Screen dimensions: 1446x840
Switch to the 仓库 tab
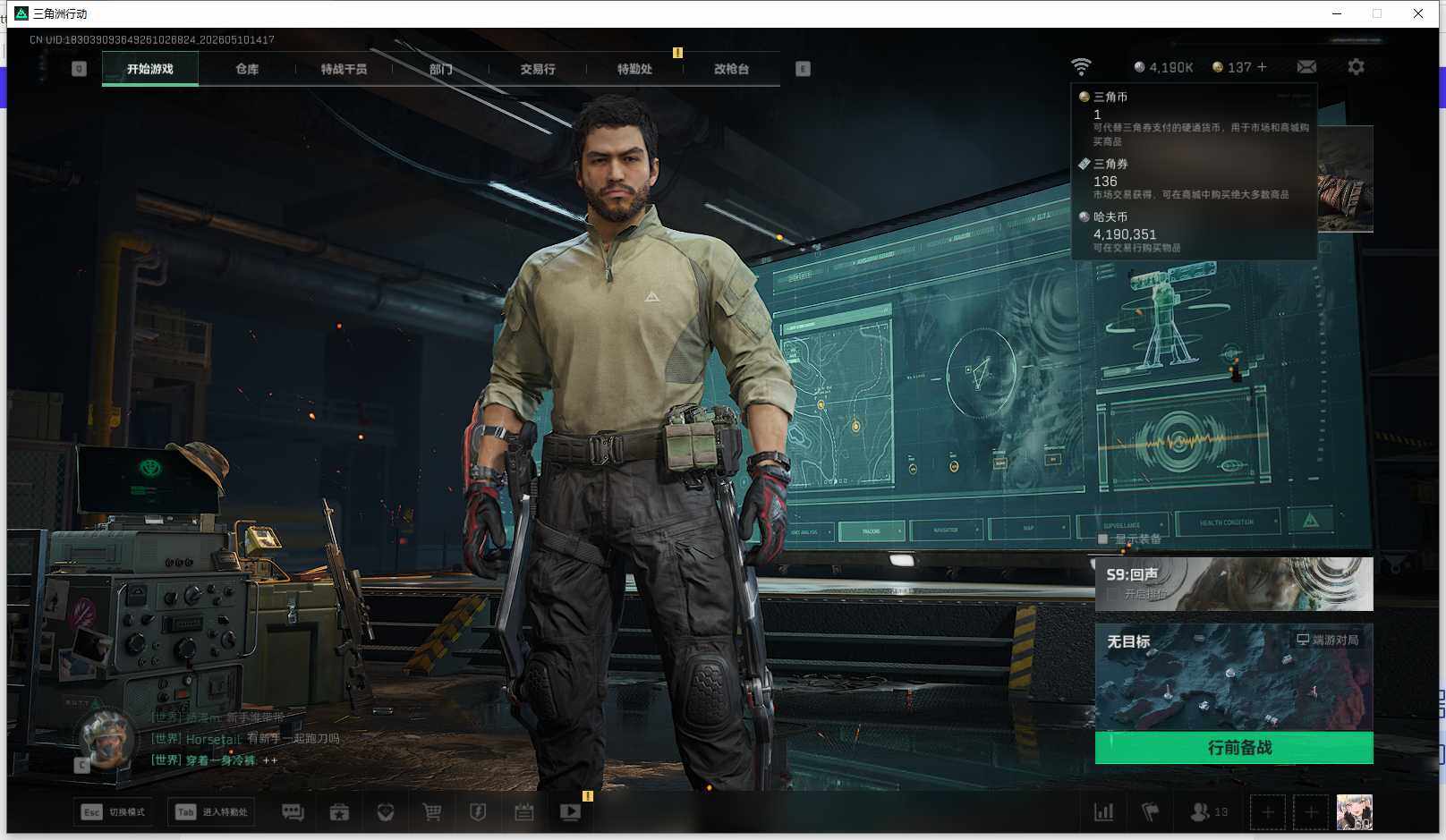247,69
